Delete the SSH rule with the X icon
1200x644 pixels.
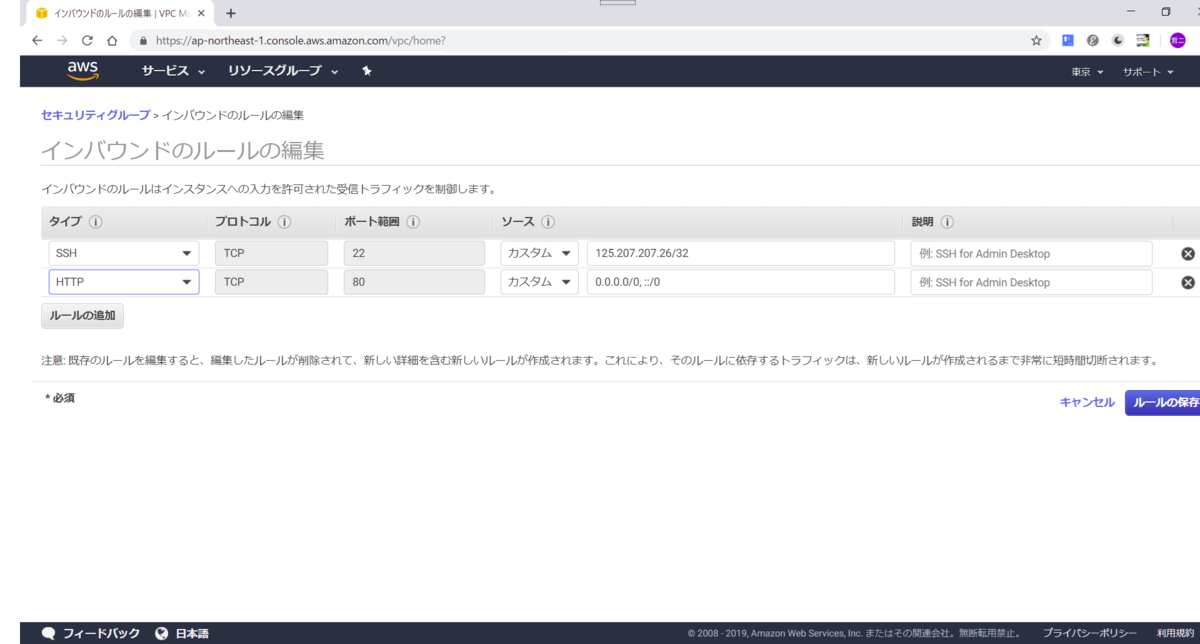click(x=1187, y=253)
